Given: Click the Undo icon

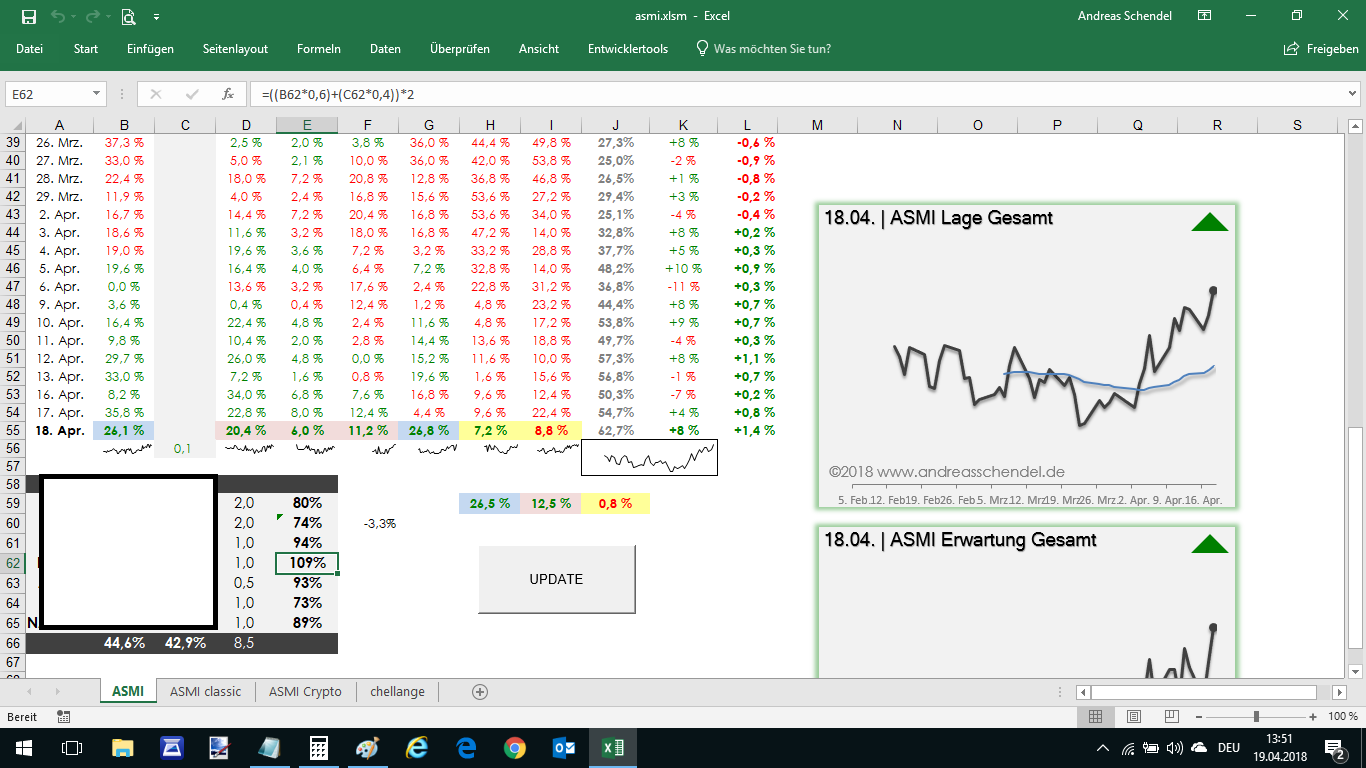Looking at the screenshot, I should click(60, 17).
